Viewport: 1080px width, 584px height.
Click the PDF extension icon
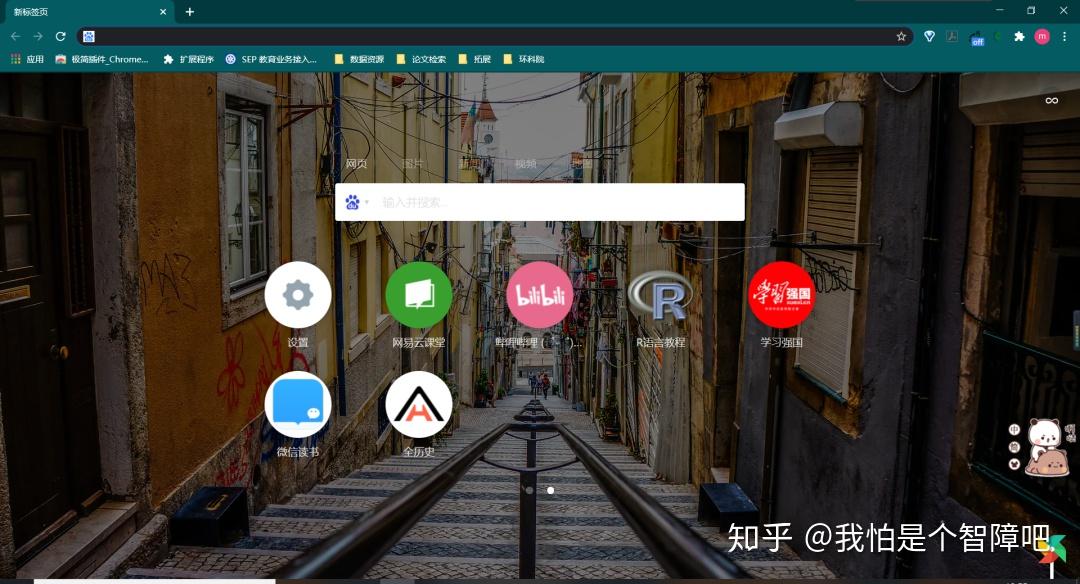(x=952, y=36)
